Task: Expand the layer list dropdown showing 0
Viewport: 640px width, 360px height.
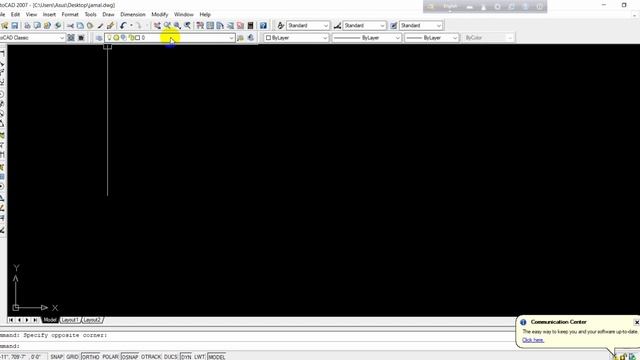Action: click(231, 38)
